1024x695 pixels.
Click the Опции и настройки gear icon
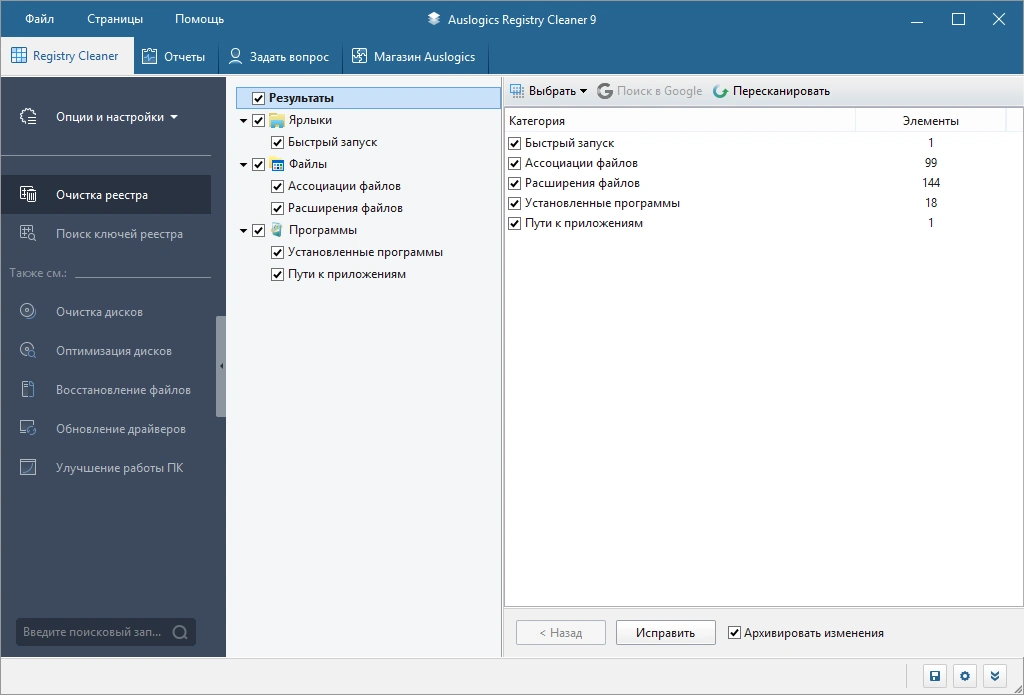(28, 117)
